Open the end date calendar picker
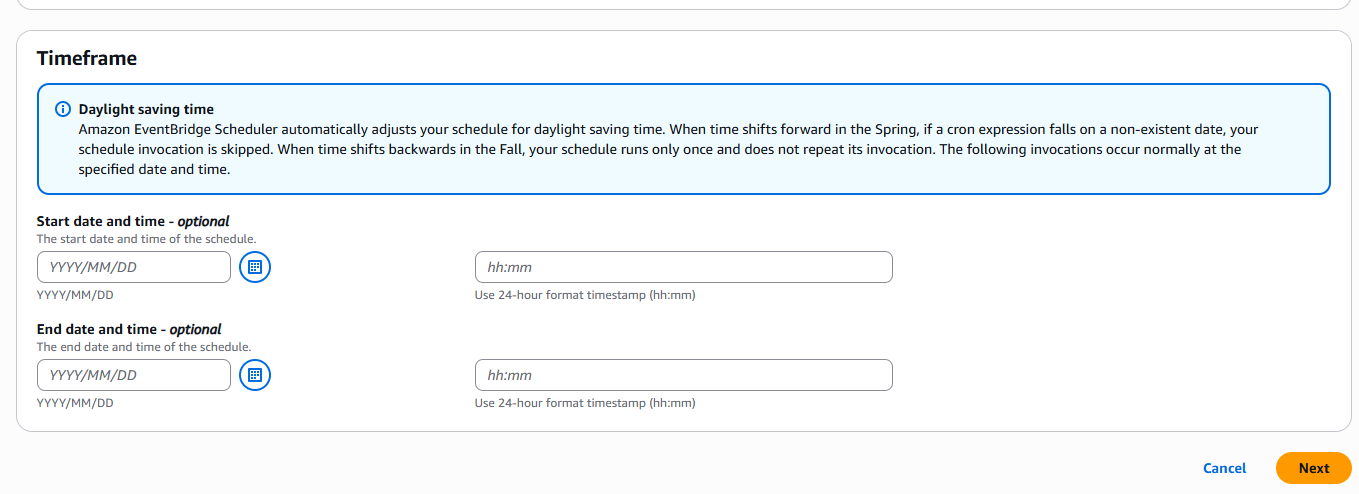Viewport: 1359px width, 494px height. (255, 375)
